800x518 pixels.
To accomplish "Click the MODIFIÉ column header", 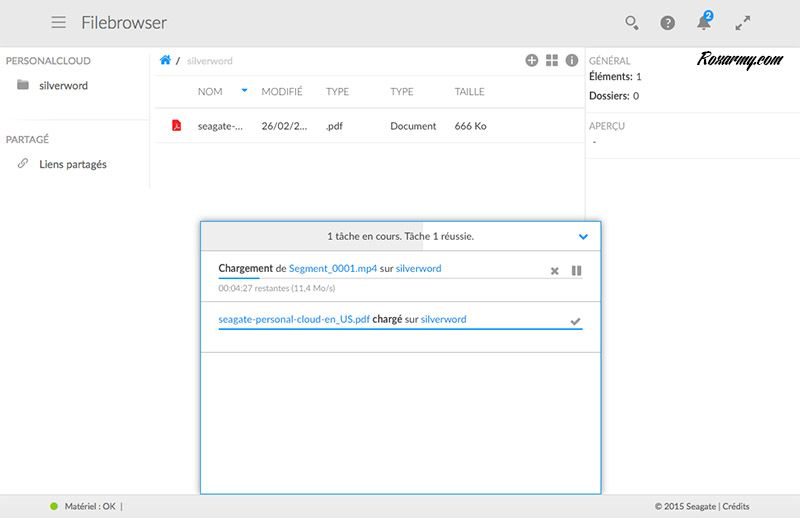I will pos(282,92).
